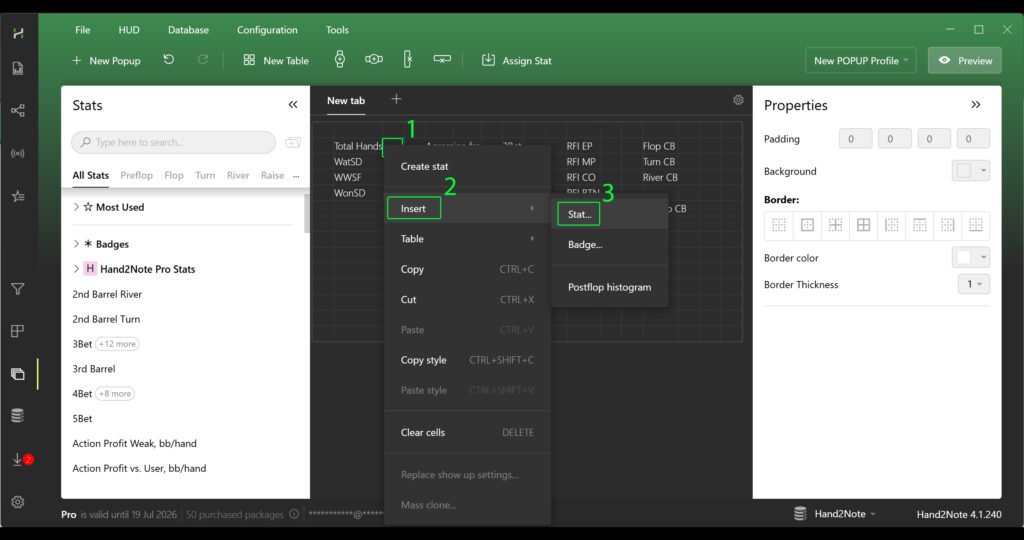Expand the Most Used stats group
The height and width of the screenshot is (540, 1024).
click(77, 207)
